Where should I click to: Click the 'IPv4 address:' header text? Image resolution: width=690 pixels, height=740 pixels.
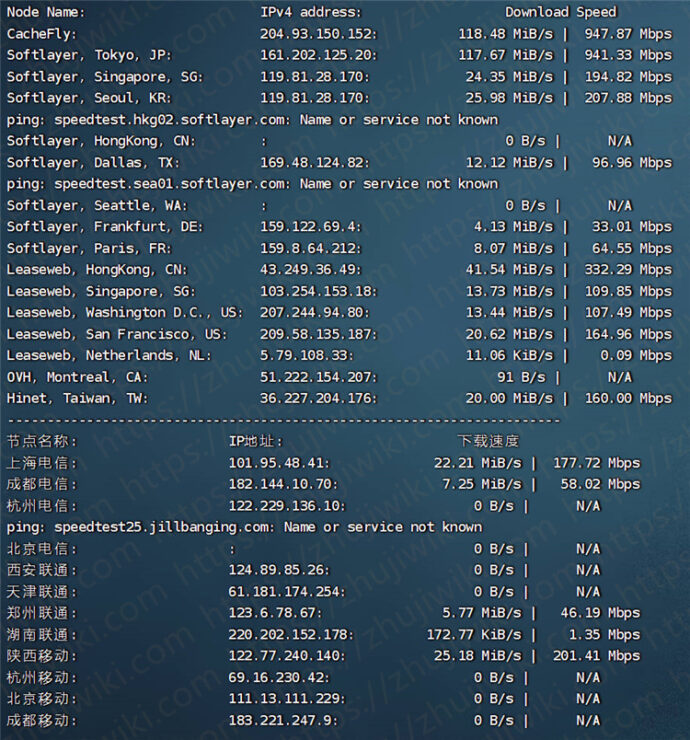click(311, 12)
